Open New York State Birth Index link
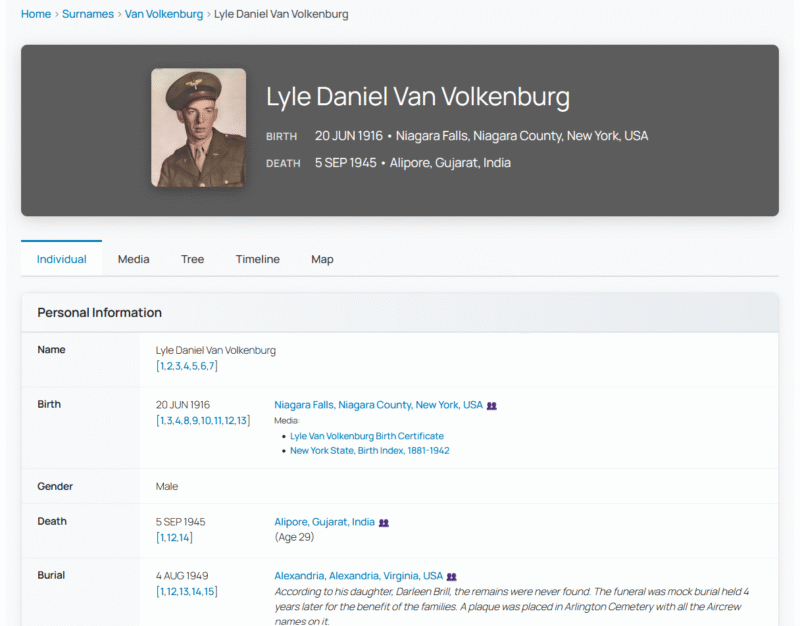Screen dimensions: 800x626 coord(369,451)
